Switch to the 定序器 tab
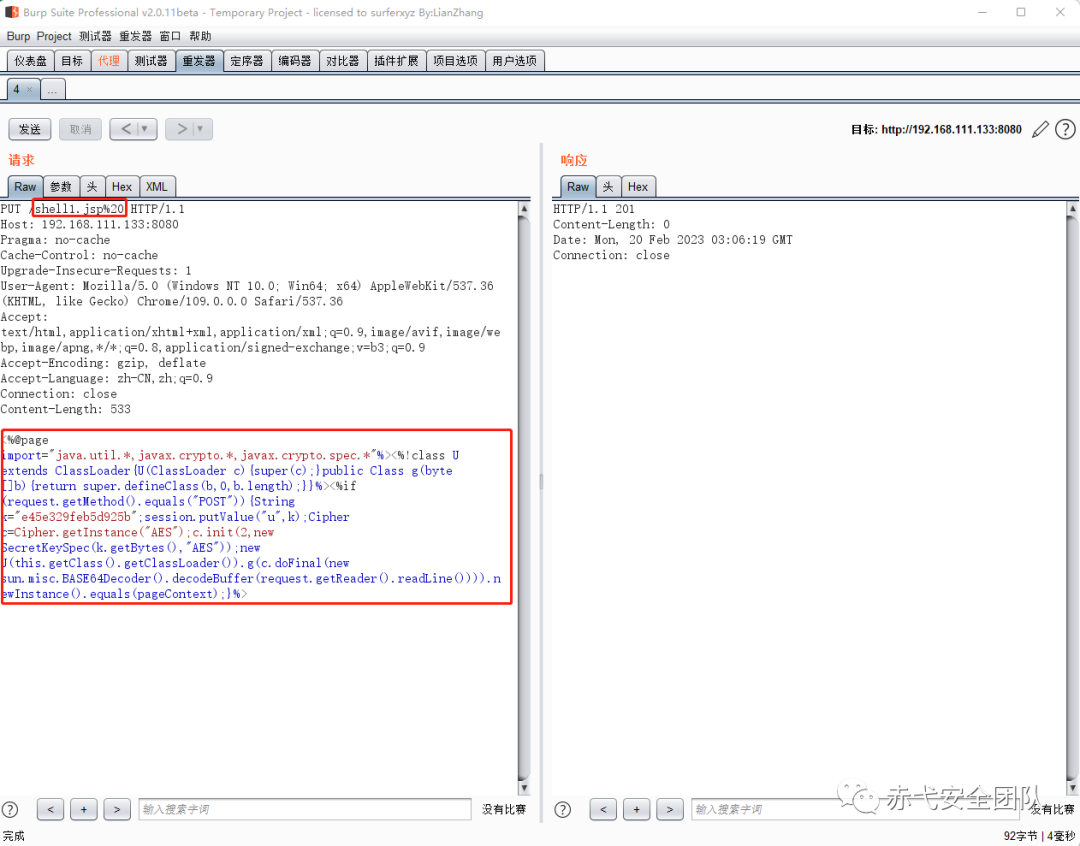1080x846 pixels. pyautogui.click(x=247, y=61)
